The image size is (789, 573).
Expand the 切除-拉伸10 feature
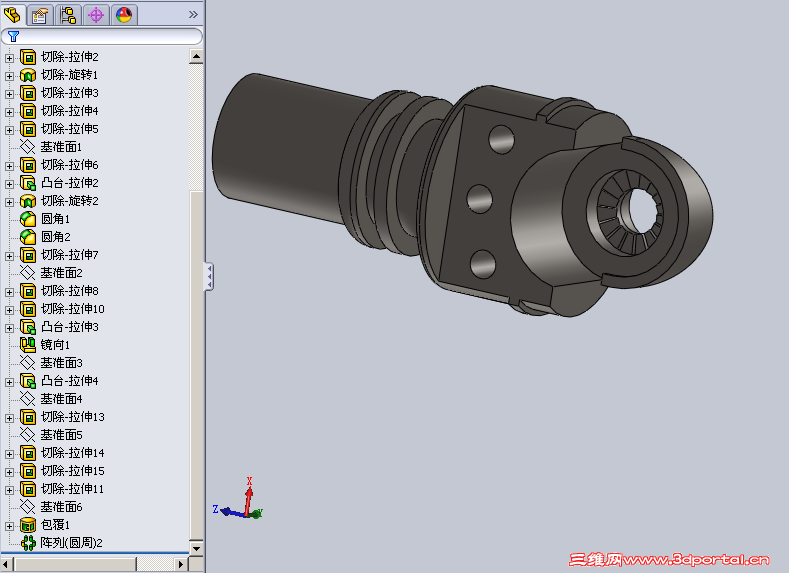[x=9, y=310]
